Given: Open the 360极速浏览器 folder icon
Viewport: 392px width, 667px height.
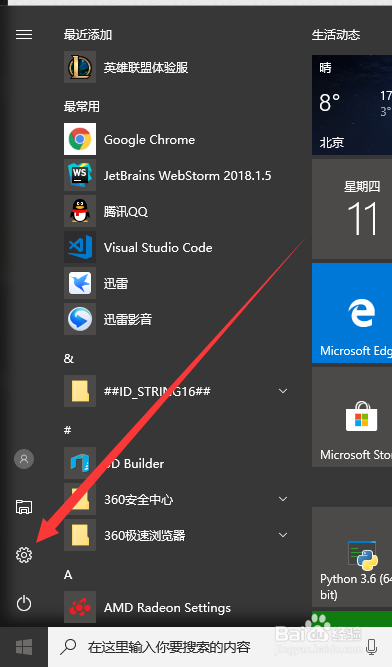Looking at the screenshot, I should [80, 535].
